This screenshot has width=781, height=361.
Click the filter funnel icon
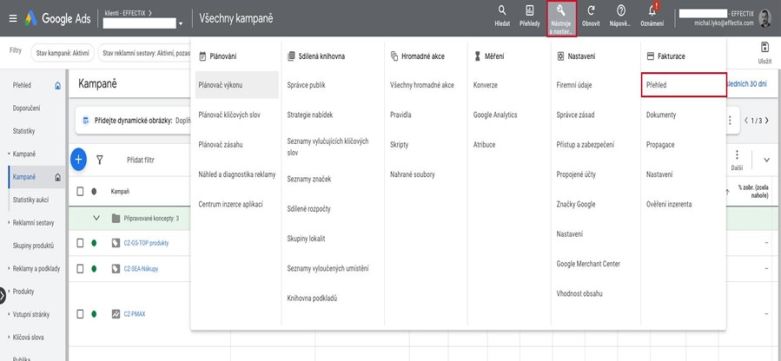pos(99,159)
